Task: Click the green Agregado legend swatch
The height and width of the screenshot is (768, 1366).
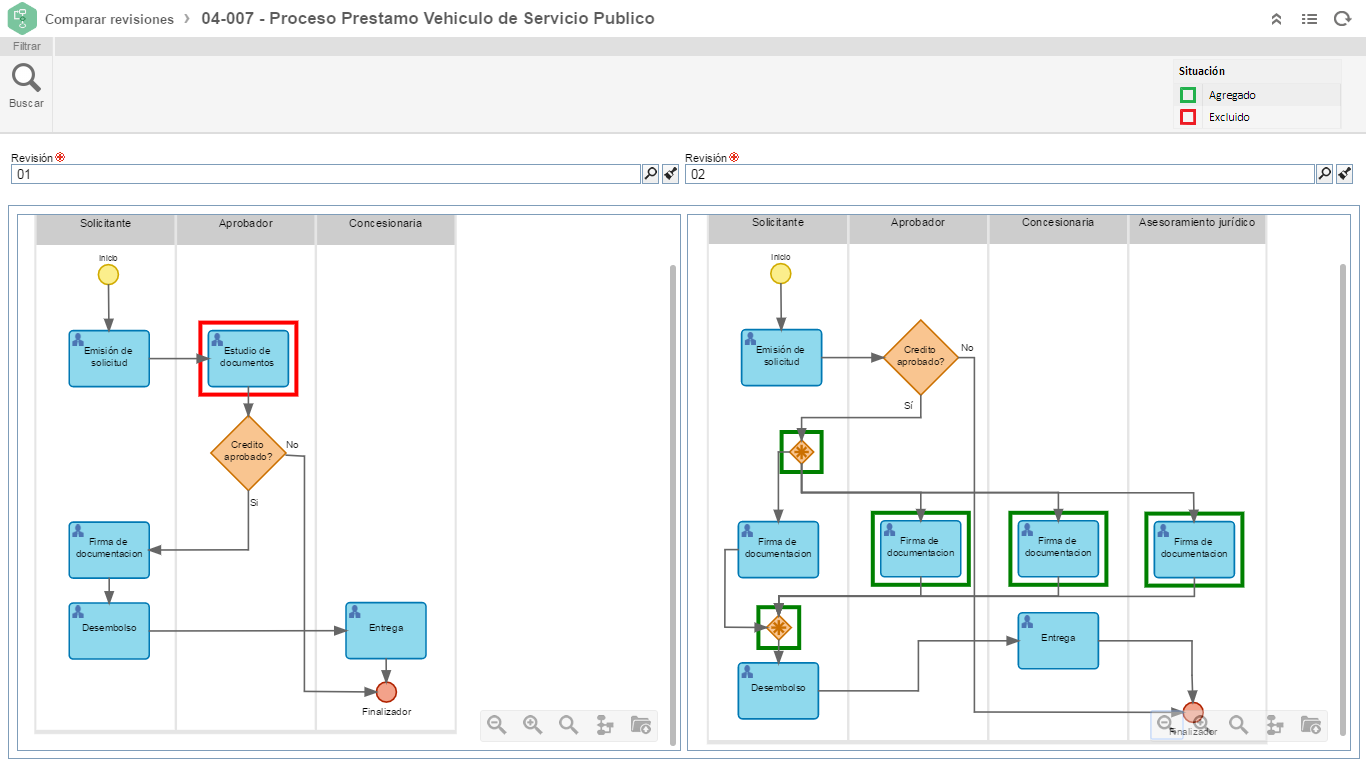Action: point(1188,95)
